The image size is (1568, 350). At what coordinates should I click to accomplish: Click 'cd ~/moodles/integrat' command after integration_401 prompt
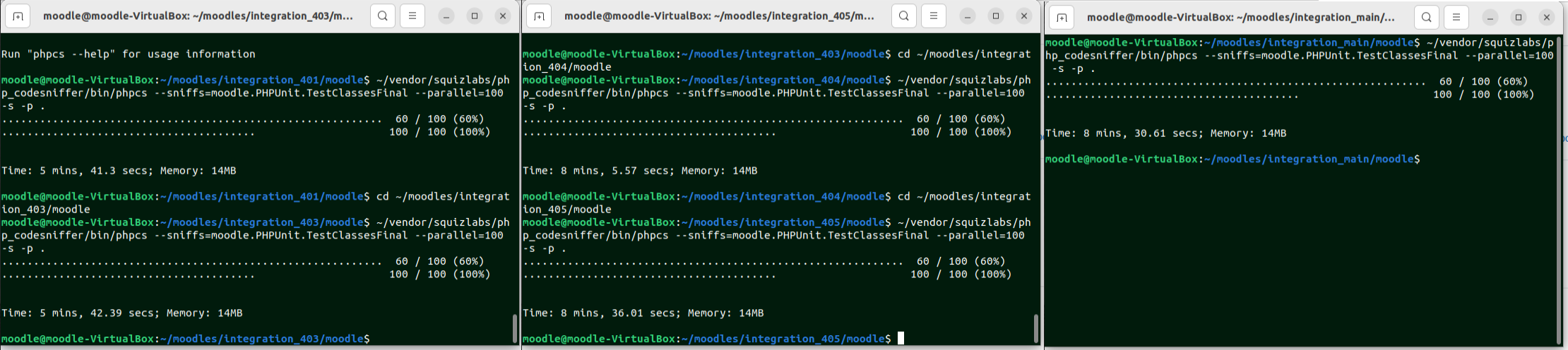click(x=443, y=197)
